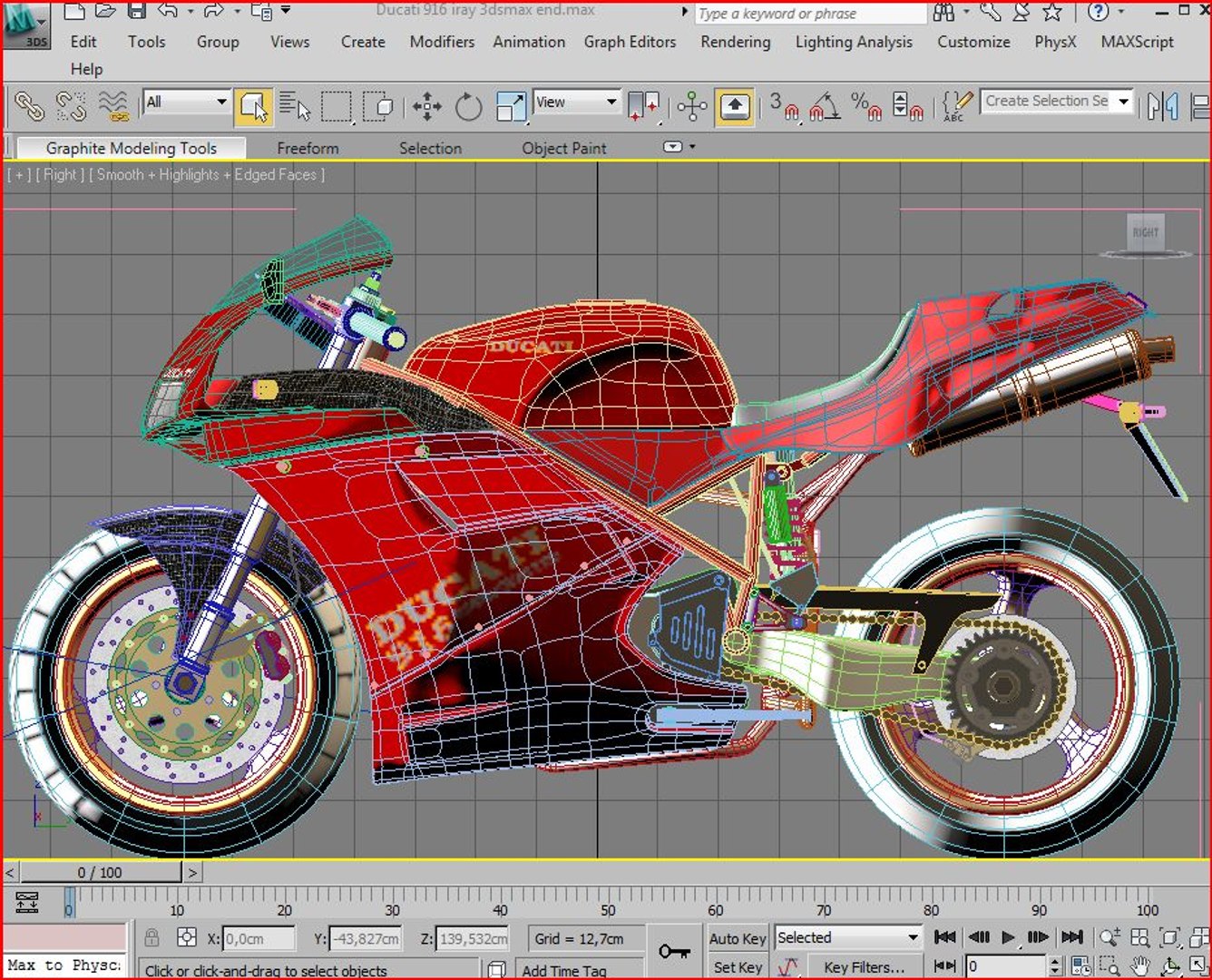Viewport: 1212px width, 980px height.
Task: Toggle Keyboard Shortcut Override button
Action: (x=735, y=107)
